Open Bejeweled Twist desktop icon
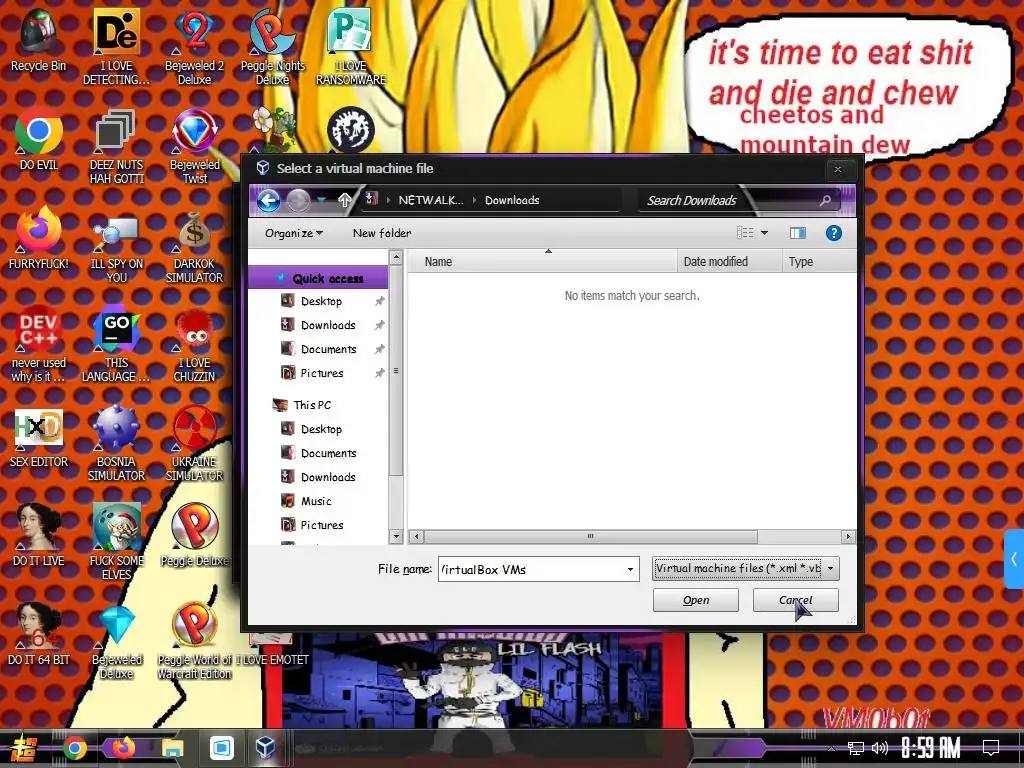 coord(195,146)
